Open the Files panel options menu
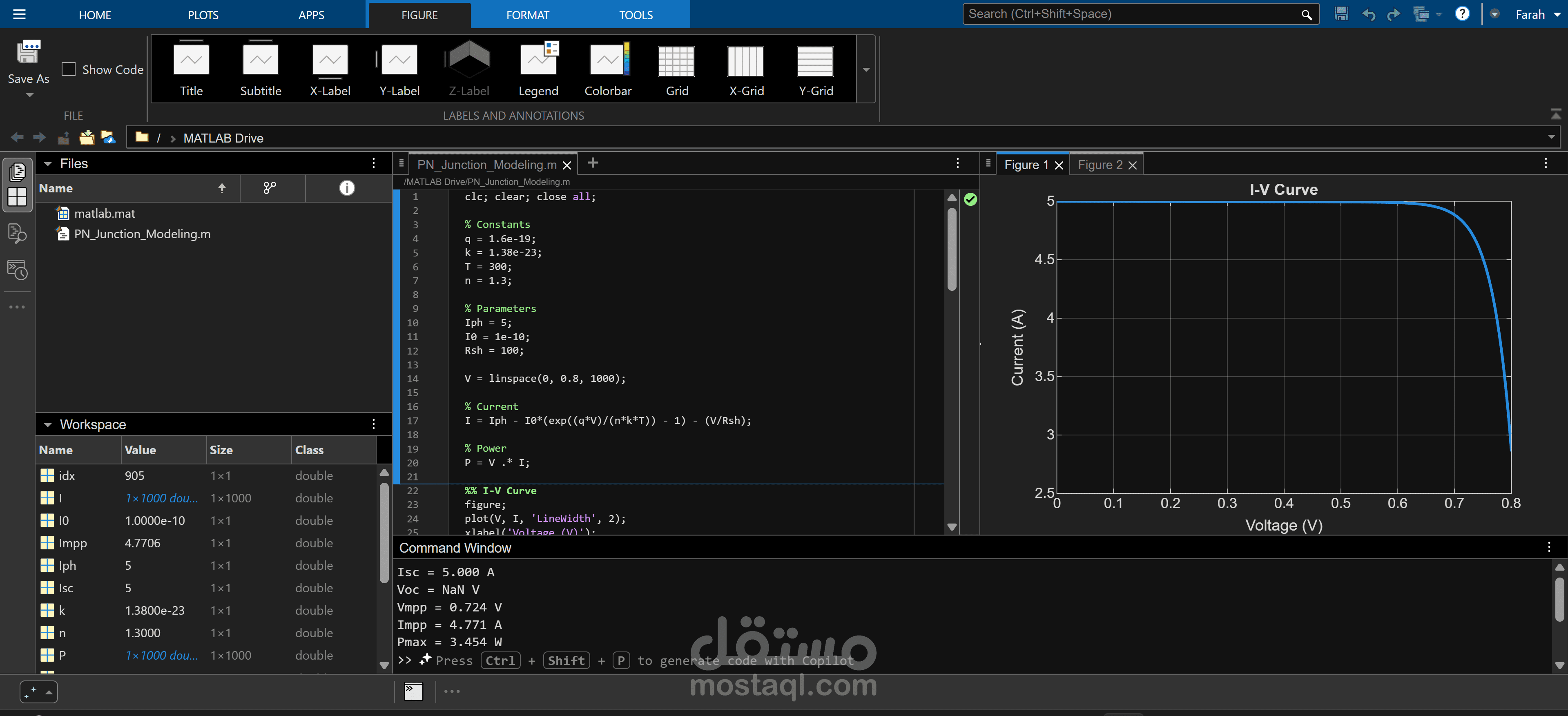Screen dimensions: 1568x716 (374, 163)
